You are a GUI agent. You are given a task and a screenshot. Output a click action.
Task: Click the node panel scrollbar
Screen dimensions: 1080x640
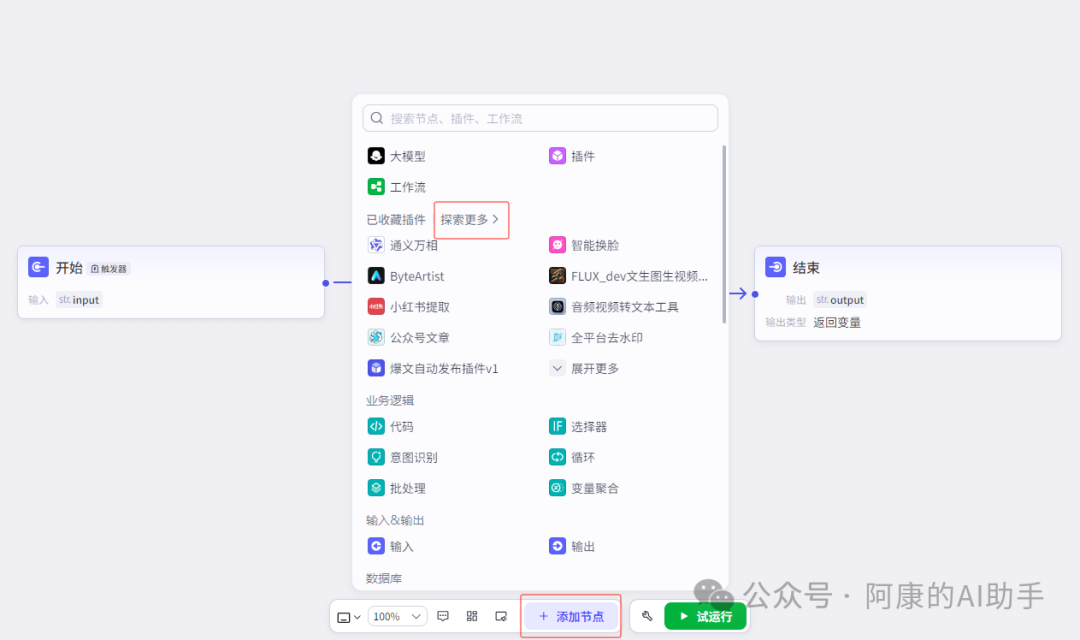pos(724,234)
